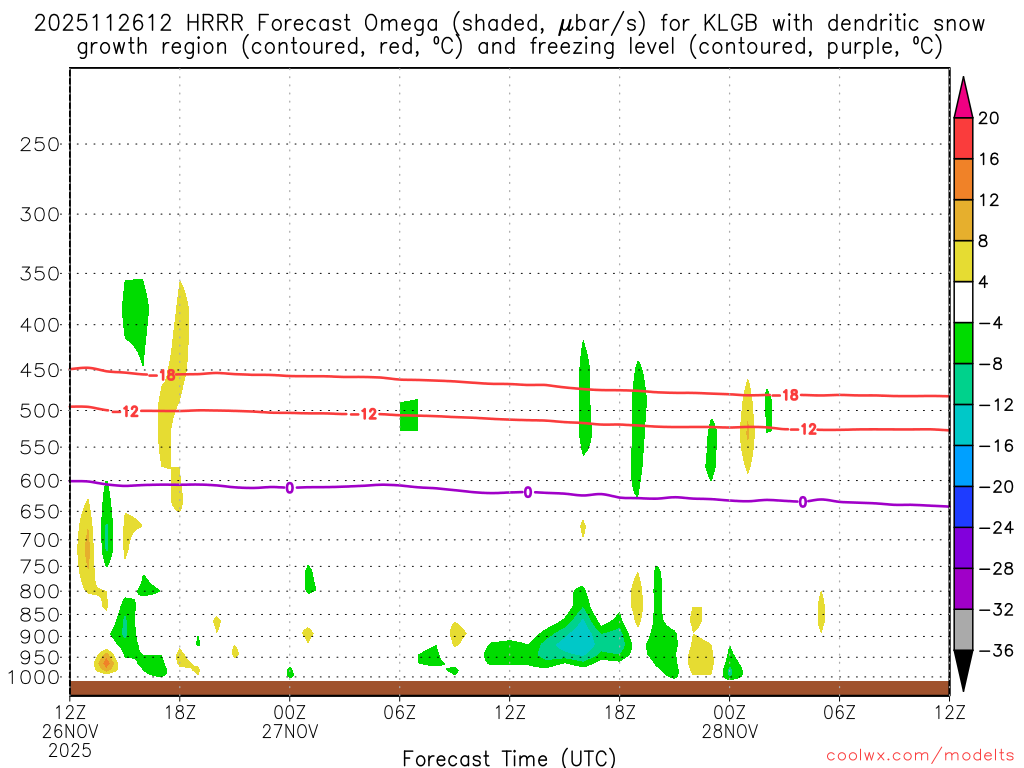The height and width of the screenshot is (768, 1024).
Task: Select the 550 pressure level label
Action: (x=40, y=447)
